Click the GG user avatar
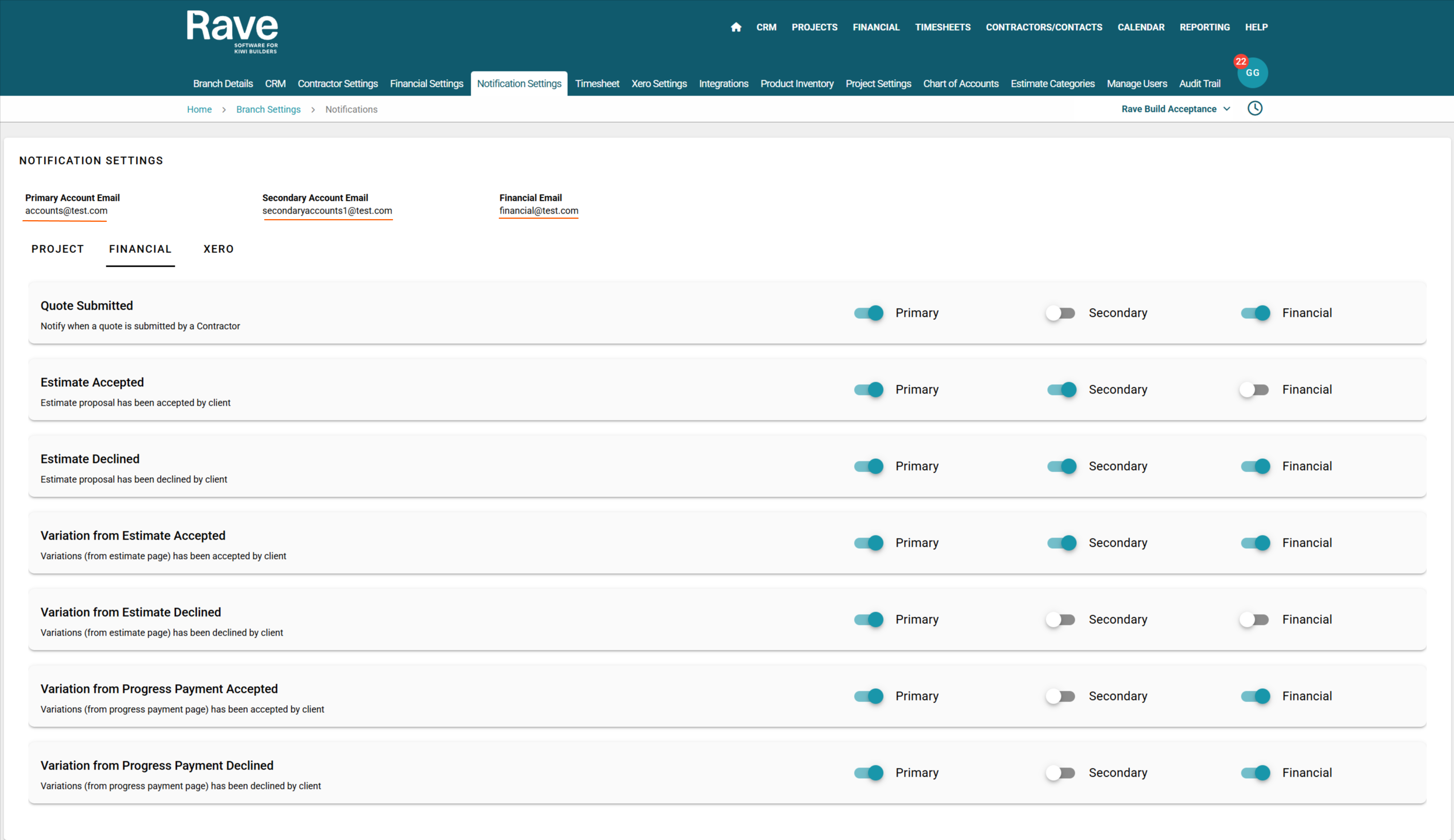This screenshot has width=1454, height=840. (x=1253, y=73)
